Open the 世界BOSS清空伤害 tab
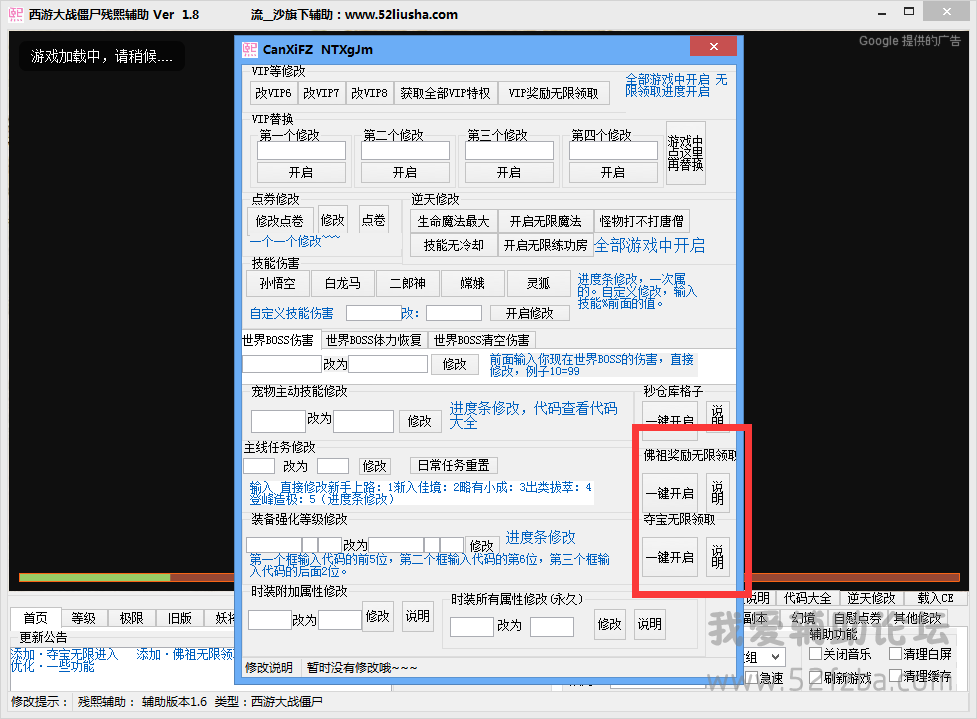The image size is (977, 719). pos(482,340)
